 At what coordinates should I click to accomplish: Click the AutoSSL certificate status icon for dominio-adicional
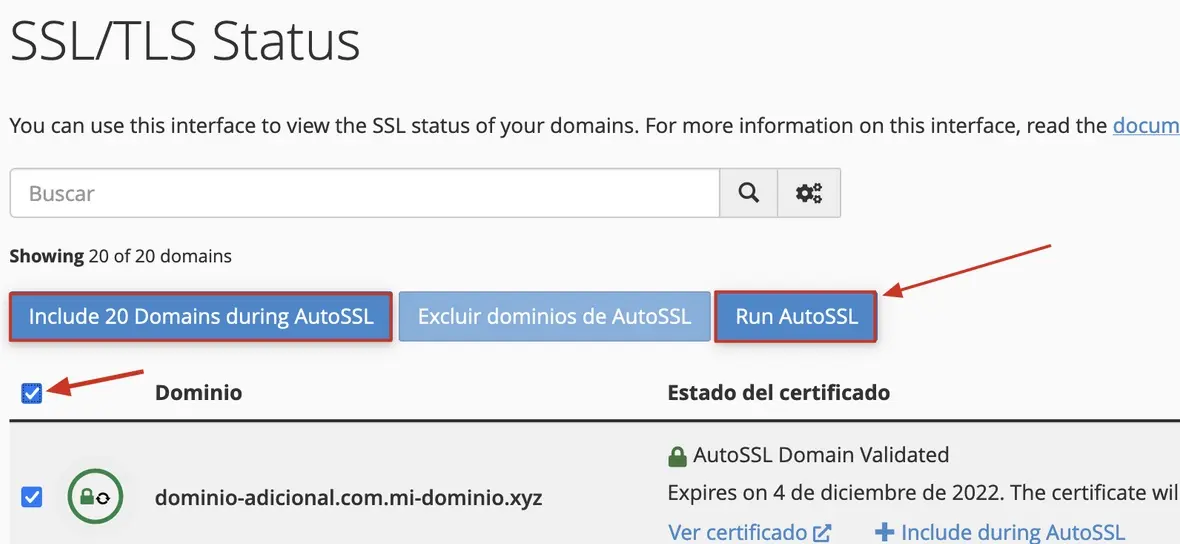pyautogui.click(x=95, y=497)
